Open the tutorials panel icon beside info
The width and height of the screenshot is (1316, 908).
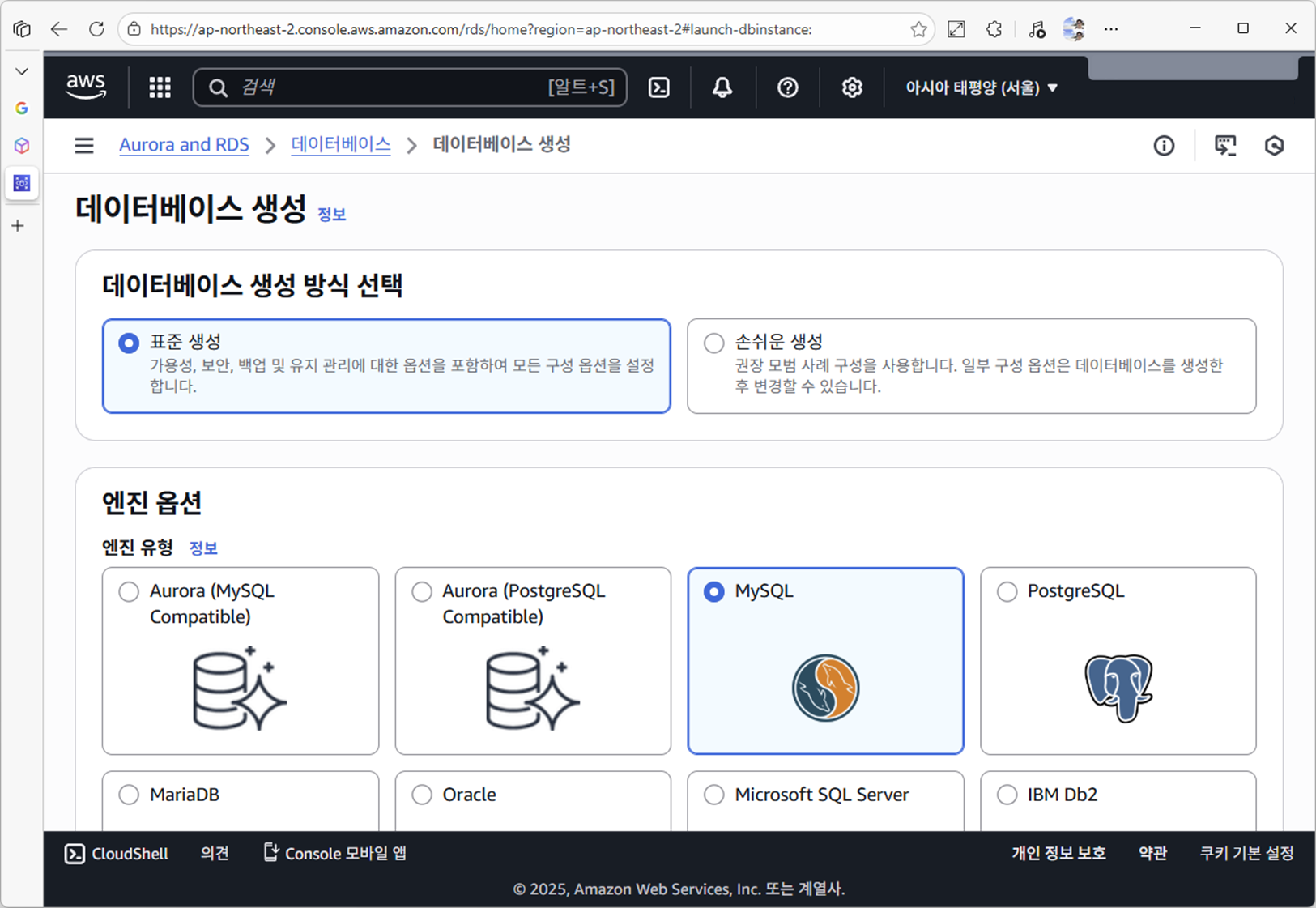point(1225,146)
